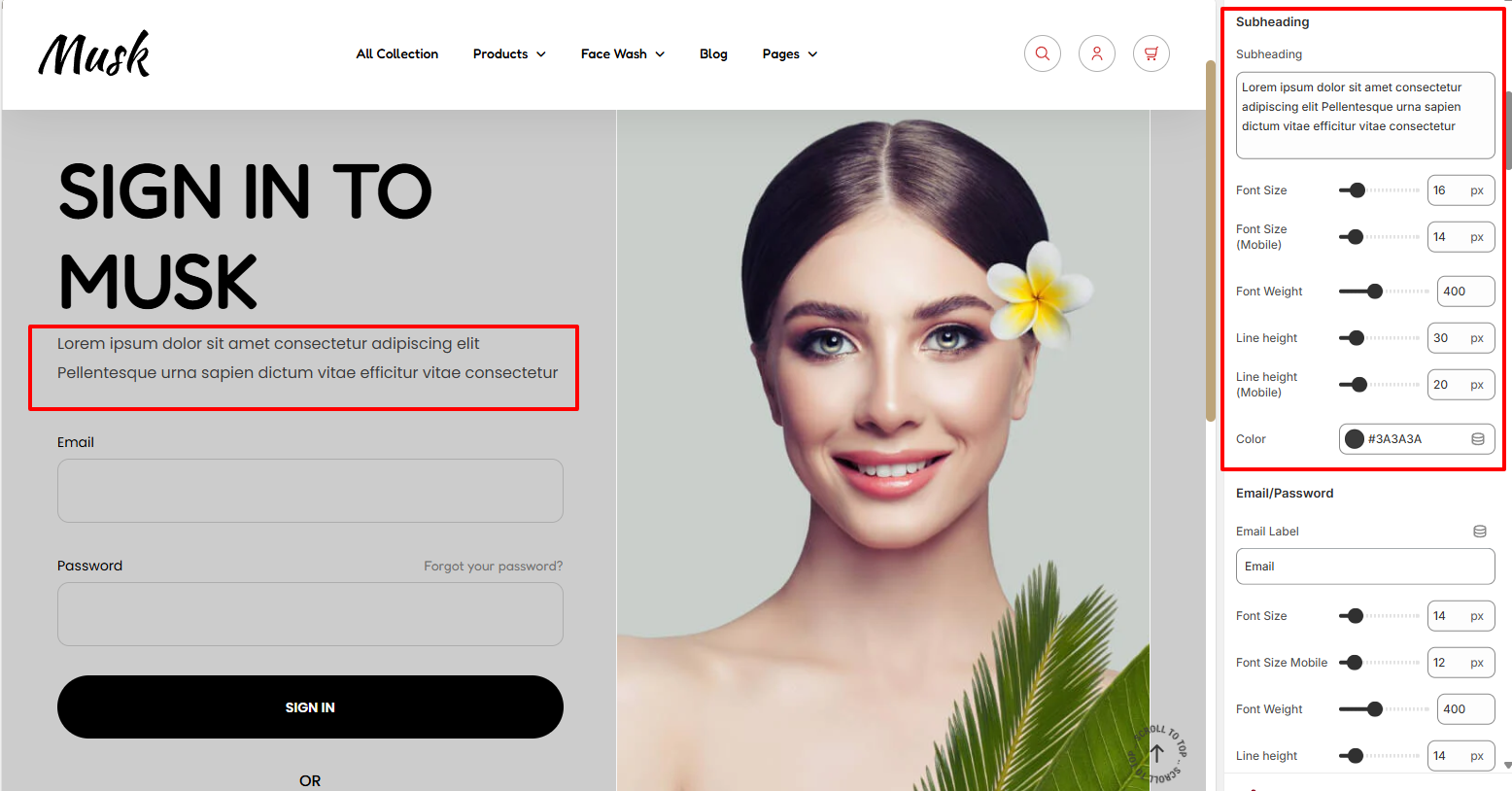Click the settings panel scrollbar
The width and height of the screenshot is (1512, 791).
(x=1508, y=131)
